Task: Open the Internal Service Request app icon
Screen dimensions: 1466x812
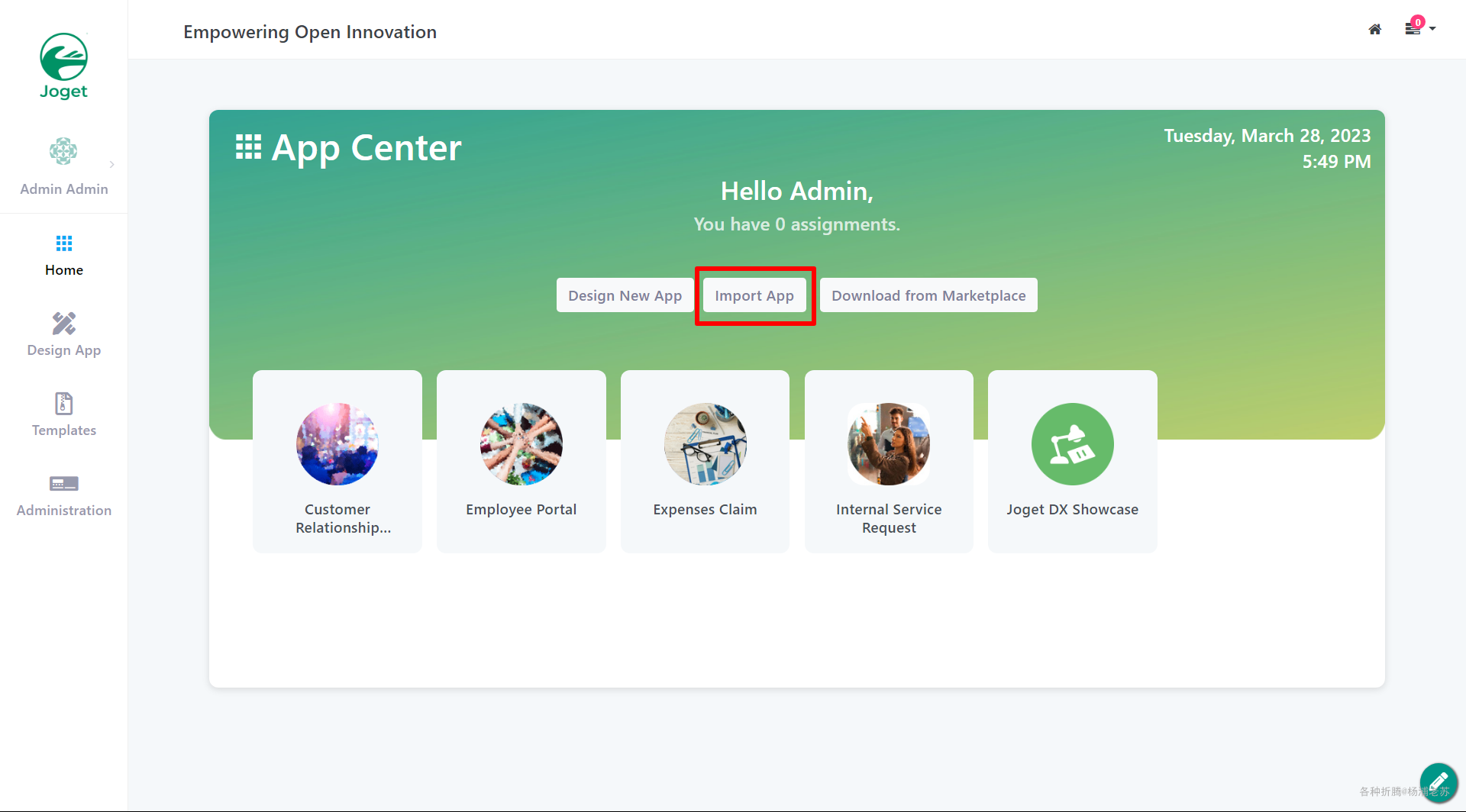Action: [x=889, y=444]
